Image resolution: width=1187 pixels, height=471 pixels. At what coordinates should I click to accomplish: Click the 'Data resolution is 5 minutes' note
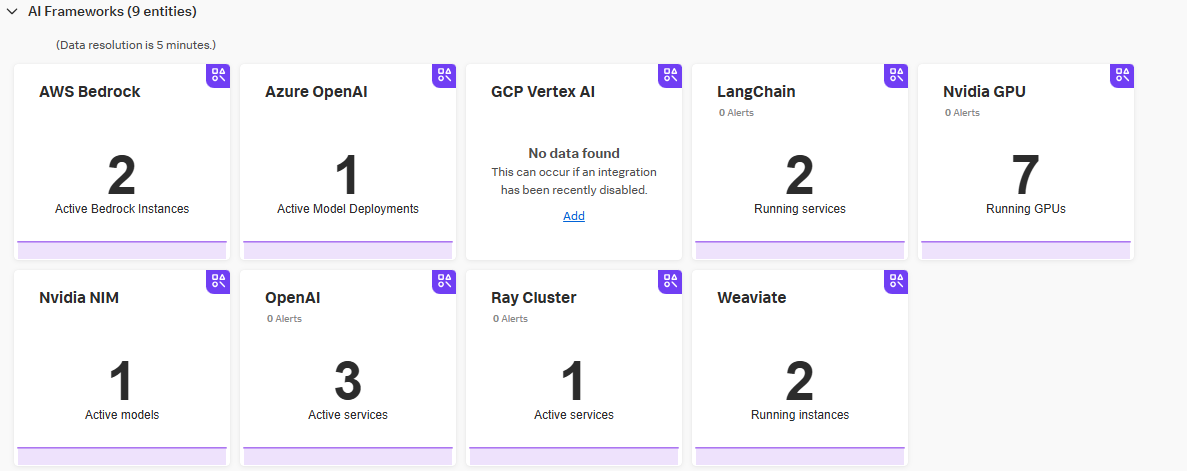pos(136,45)
